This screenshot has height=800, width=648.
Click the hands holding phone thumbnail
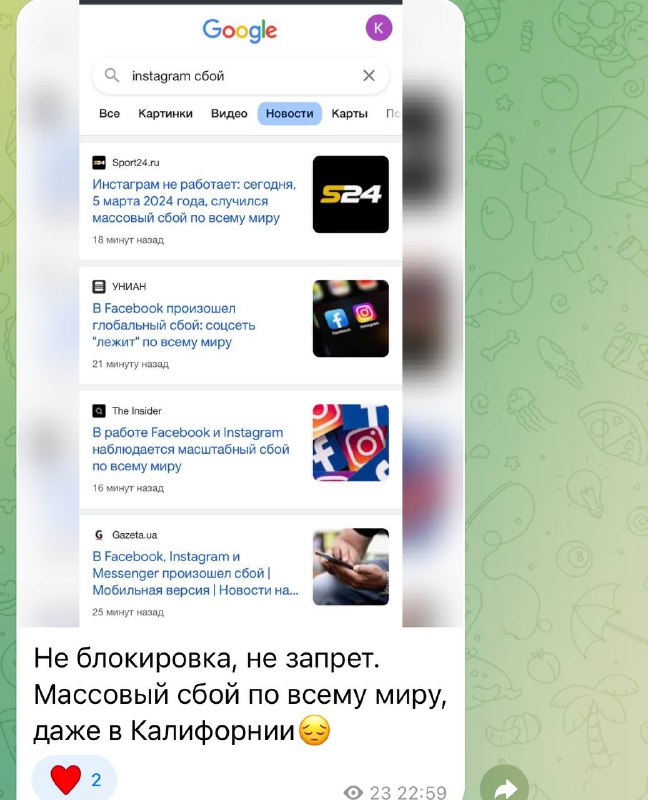[x=351, y=566]
